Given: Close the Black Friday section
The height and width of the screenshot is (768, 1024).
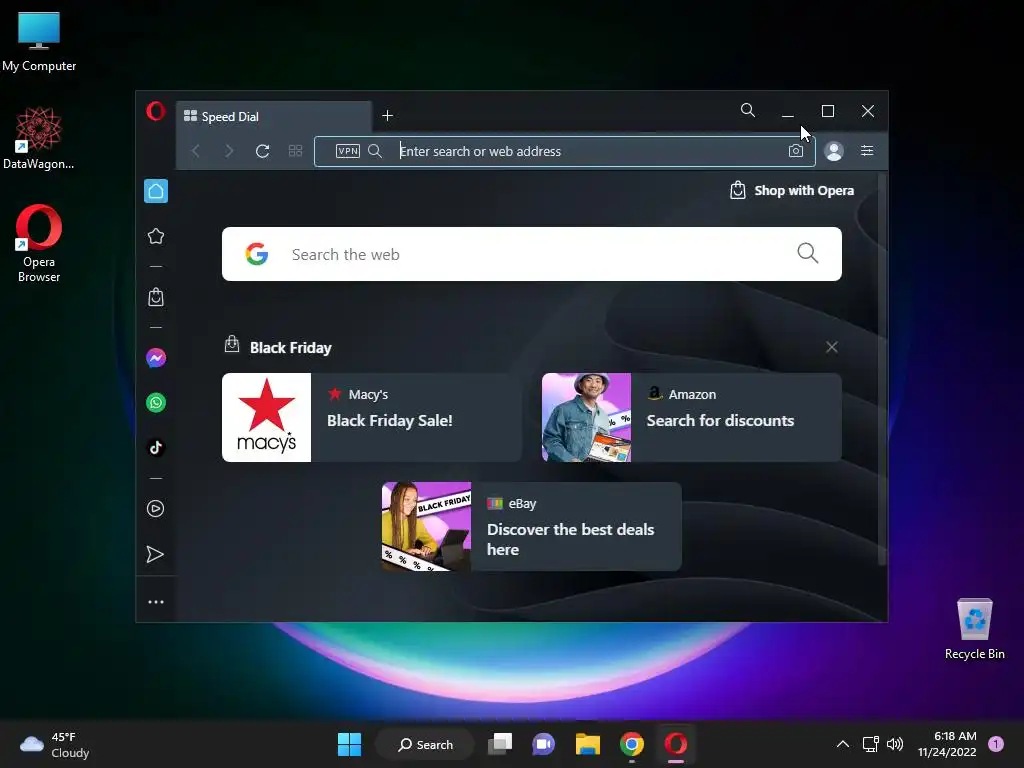Looking at the screenshot, I should [x=831, y=347].
